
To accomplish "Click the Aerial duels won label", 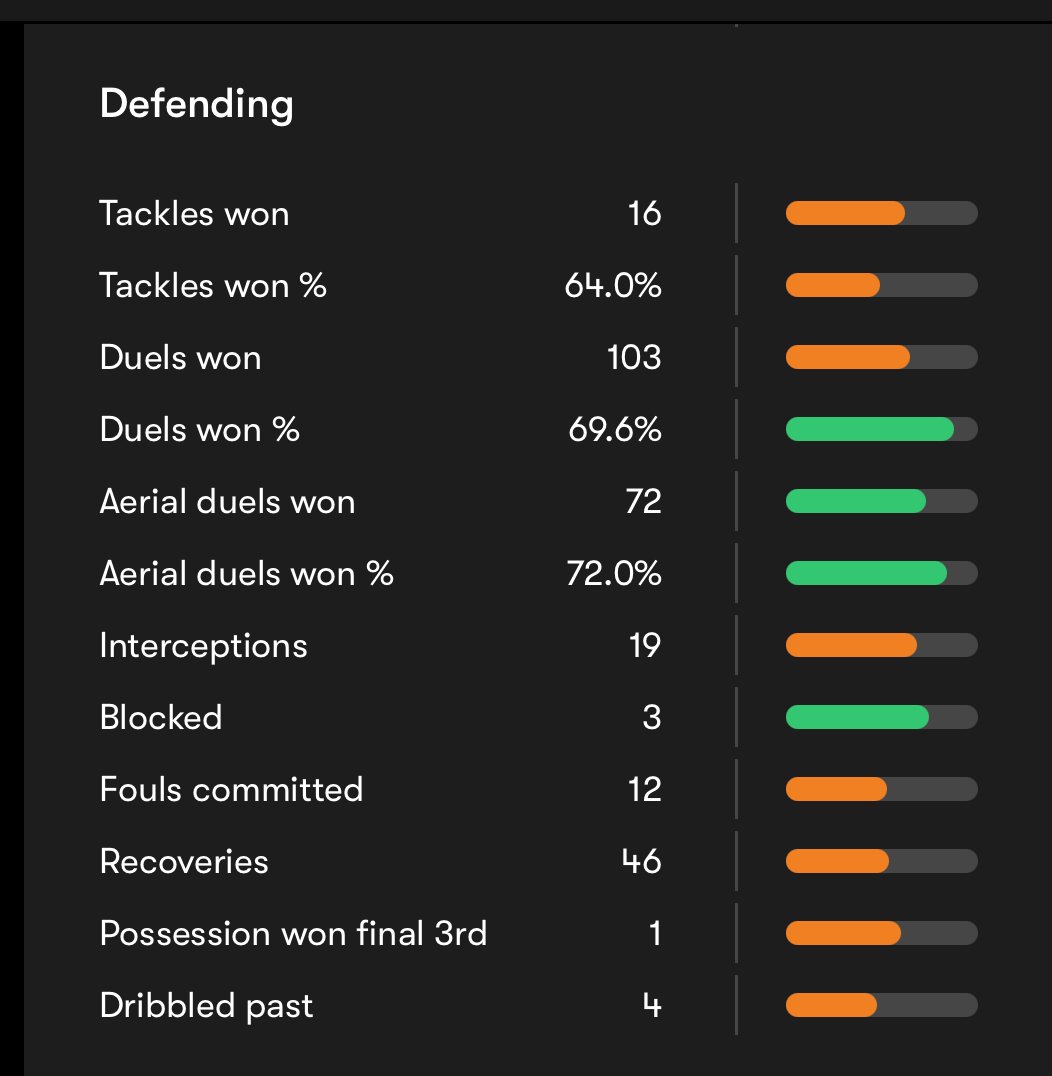I will [227, 502].
